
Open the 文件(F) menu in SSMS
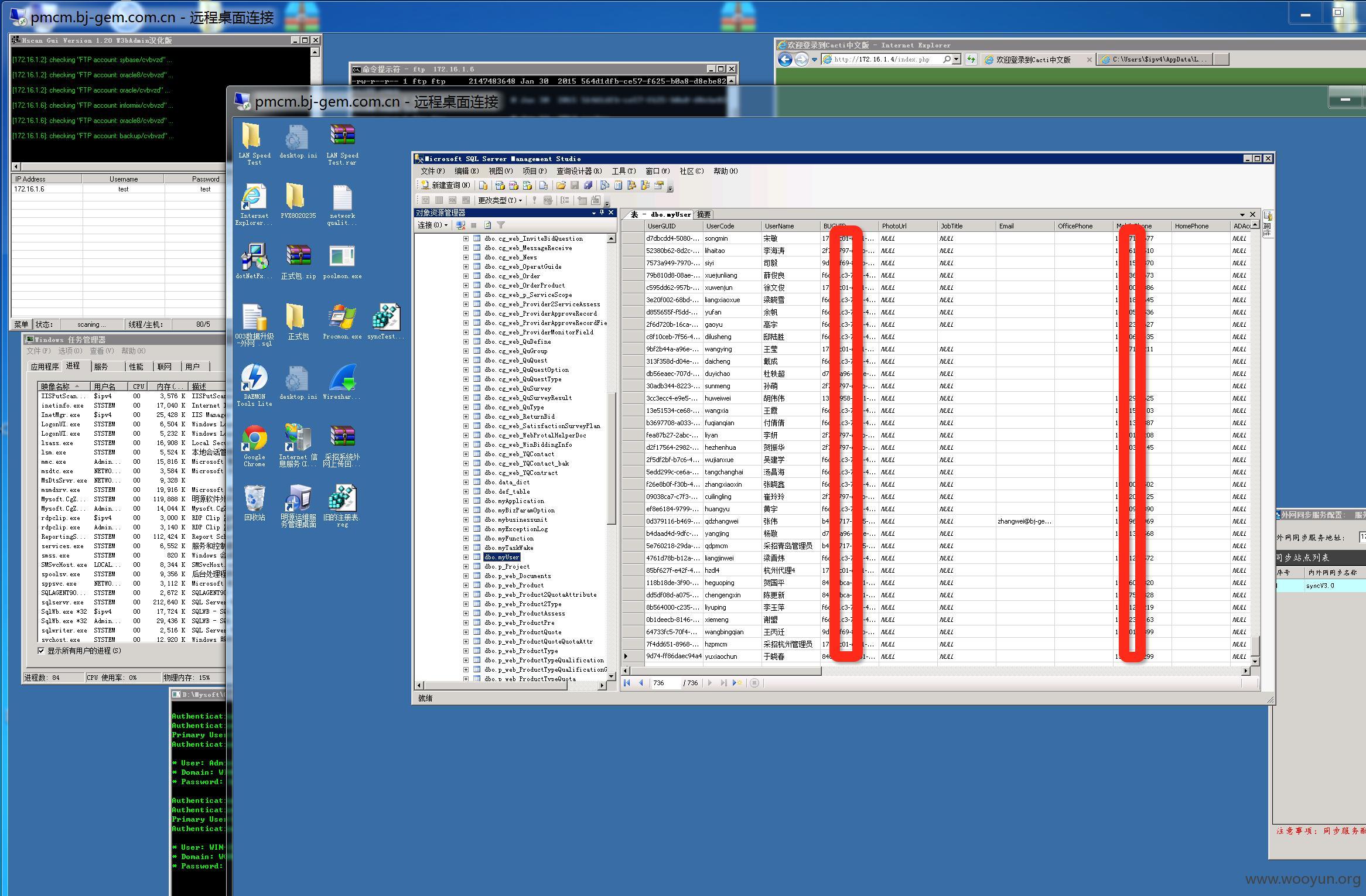pos(432,171)
